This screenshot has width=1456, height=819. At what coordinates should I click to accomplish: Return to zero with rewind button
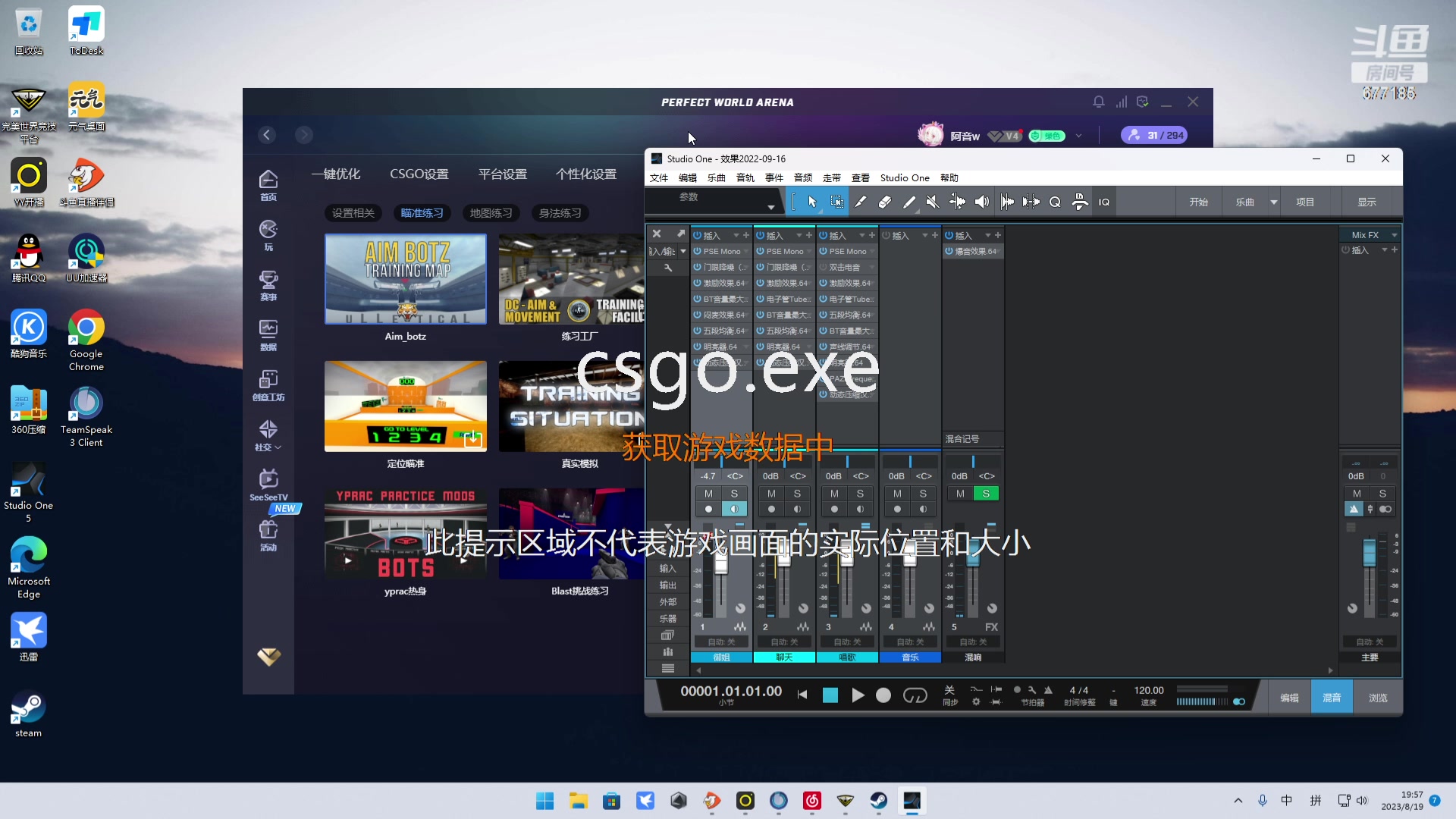click(x=802, y=695)
